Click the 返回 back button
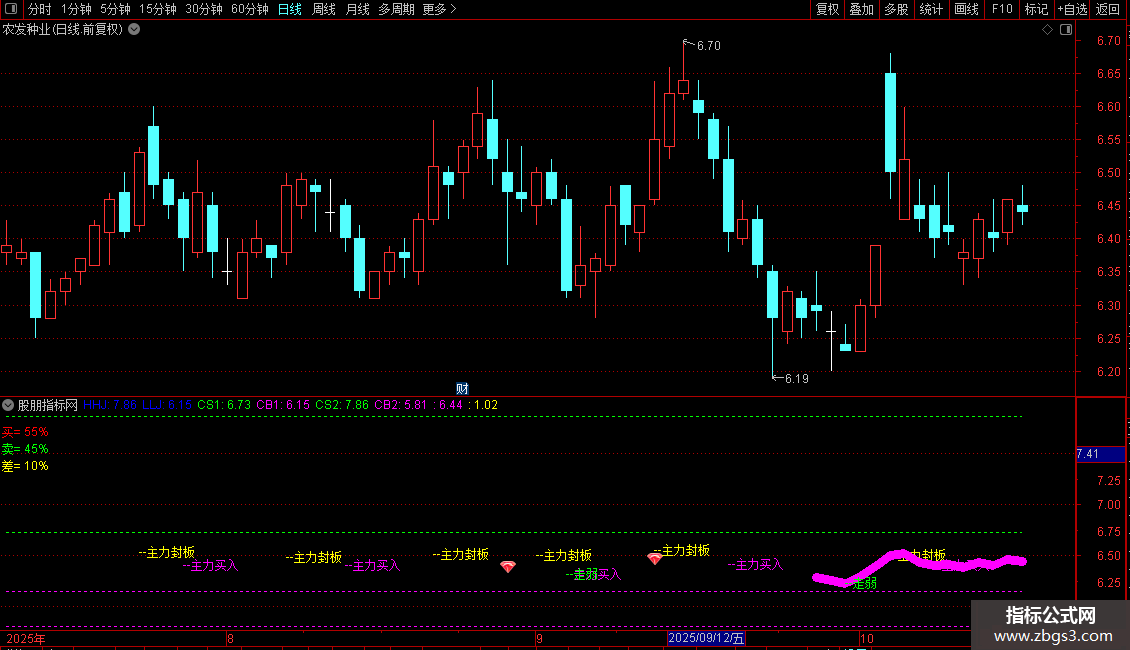Image resolution: width=1130 pixels, height=650 pixels. (x=1108, y=9)
